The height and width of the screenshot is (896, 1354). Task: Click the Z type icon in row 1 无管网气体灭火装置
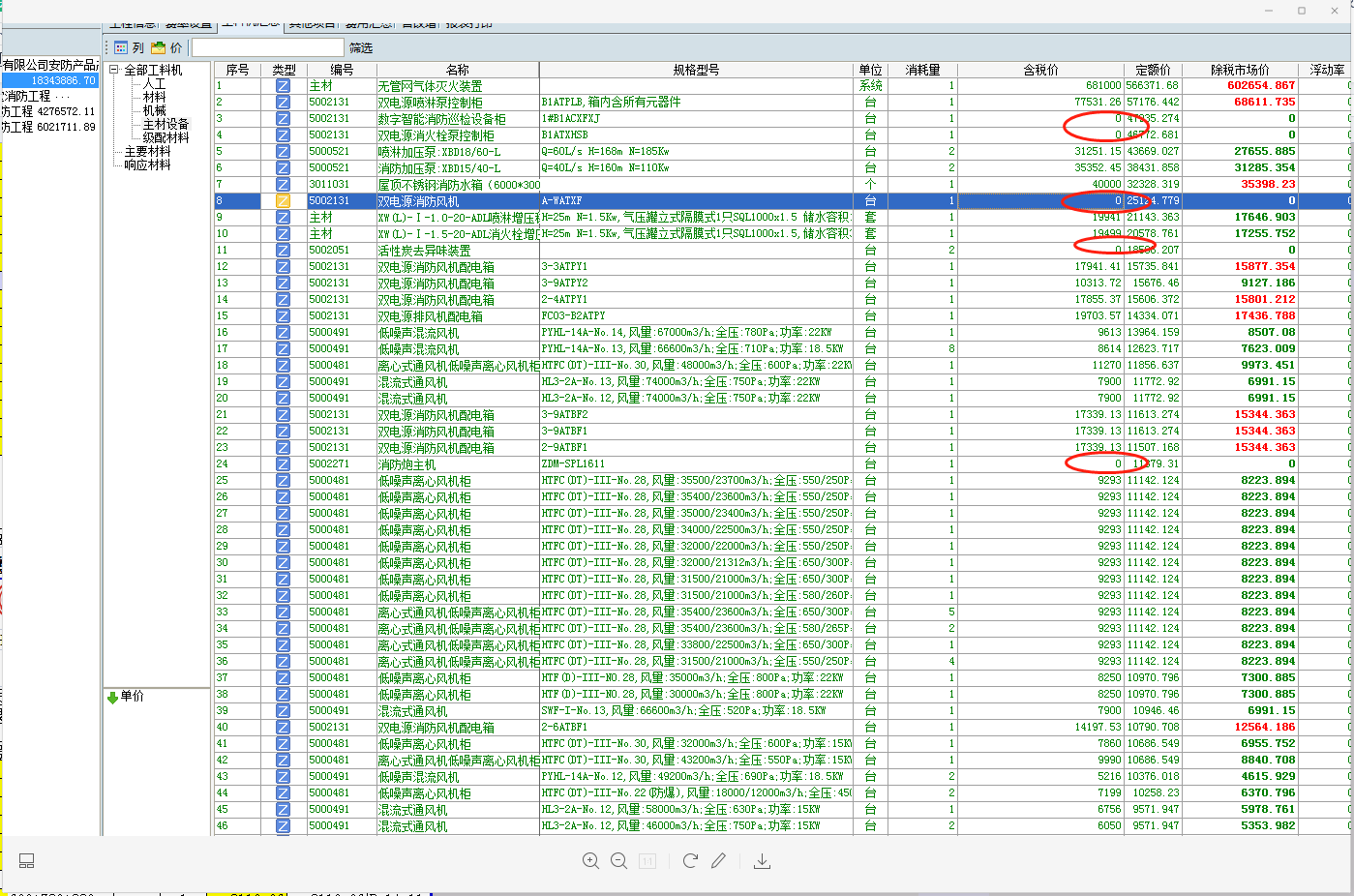point(283,86)
